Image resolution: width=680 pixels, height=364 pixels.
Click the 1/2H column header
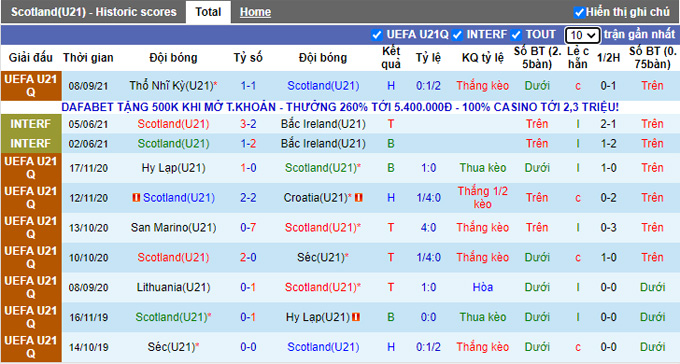coord(608,58)
